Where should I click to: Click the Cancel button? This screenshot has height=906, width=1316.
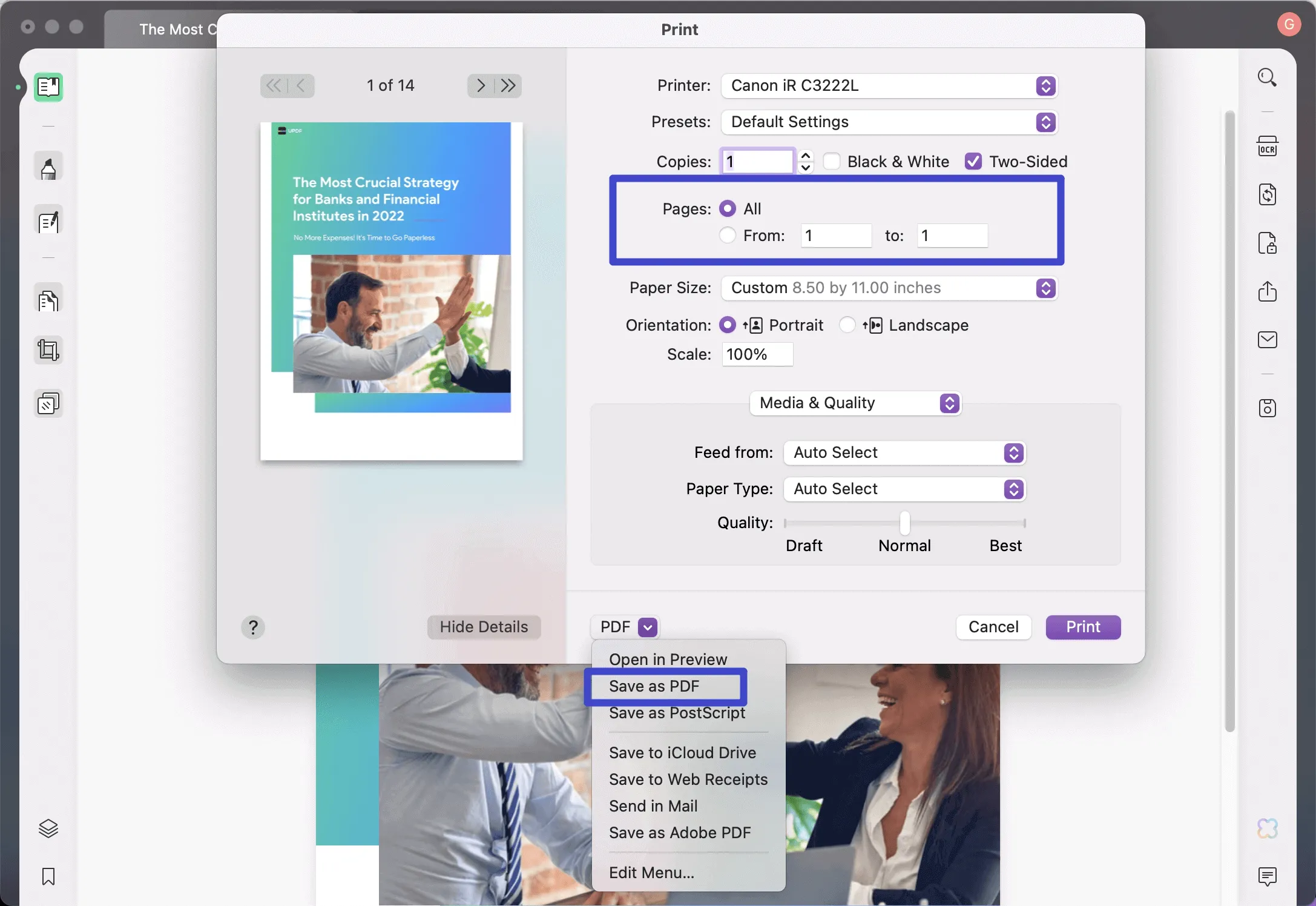tap(994, 627)
